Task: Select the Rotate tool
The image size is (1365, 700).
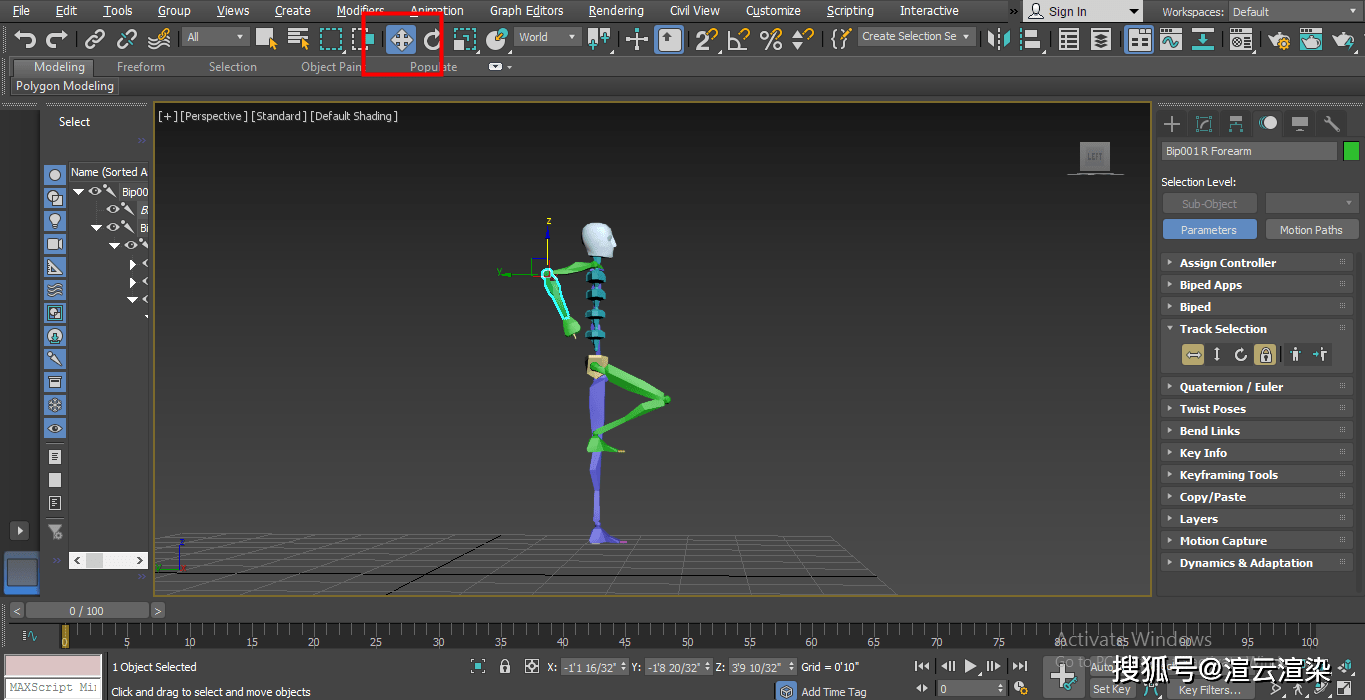Action: (x=430, y=37)
